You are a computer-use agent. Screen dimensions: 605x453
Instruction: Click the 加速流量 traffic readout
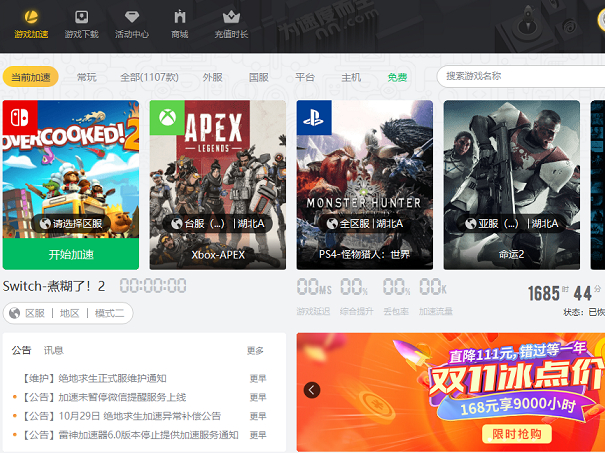[436, 297]
